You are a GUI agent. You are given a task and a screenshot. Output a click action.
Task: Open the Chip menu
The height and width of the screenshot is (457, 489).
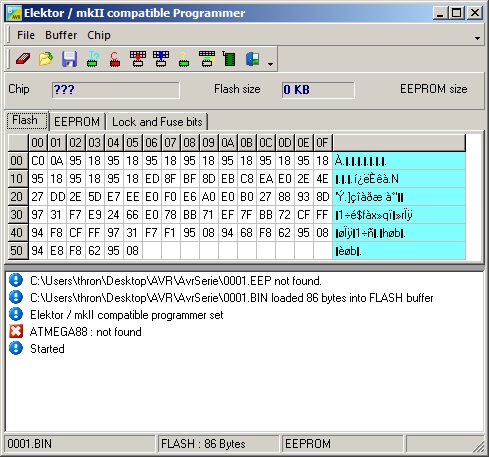99,35
